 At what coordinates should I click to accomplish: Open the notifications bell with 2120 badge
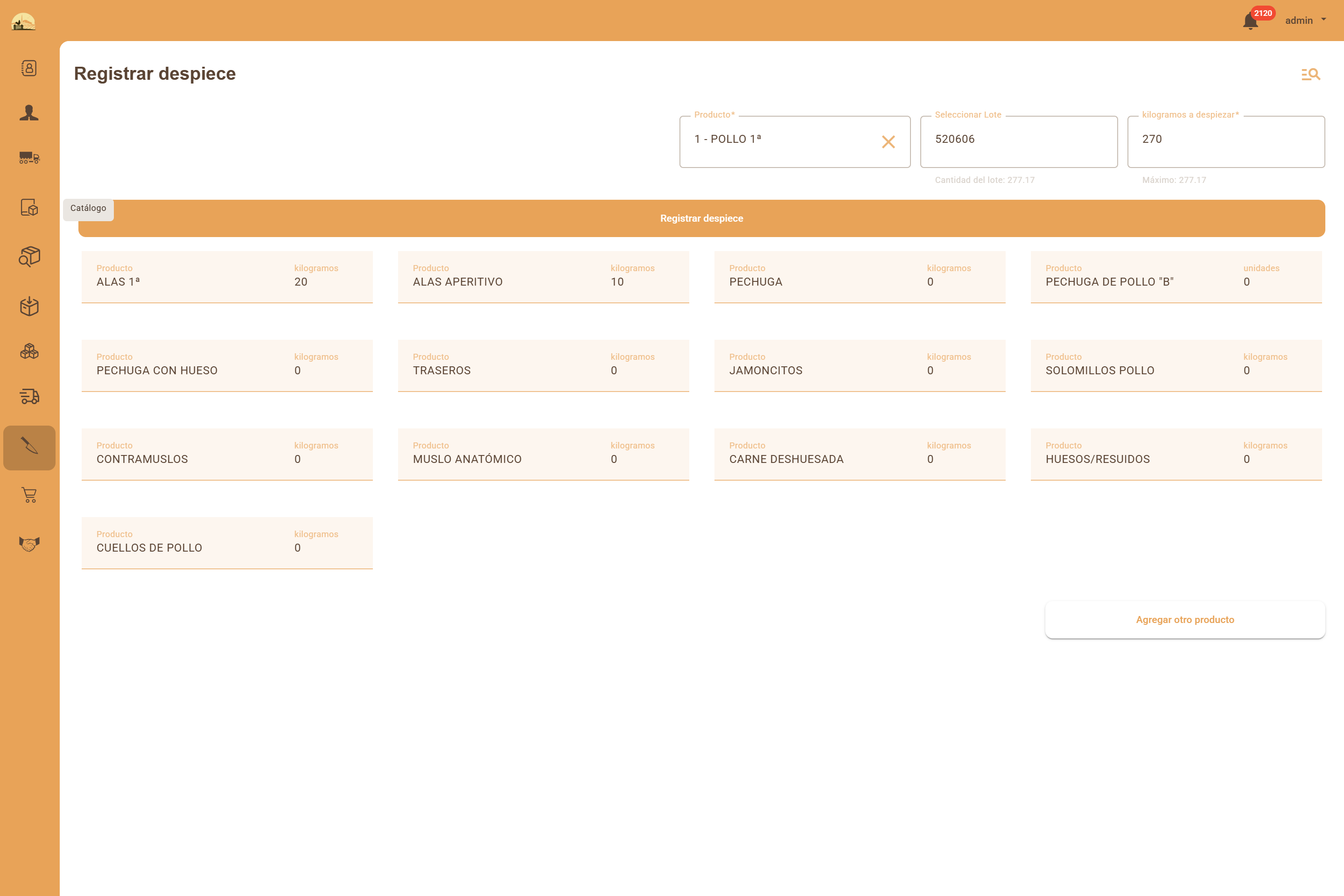click(x=1250, y=21)
